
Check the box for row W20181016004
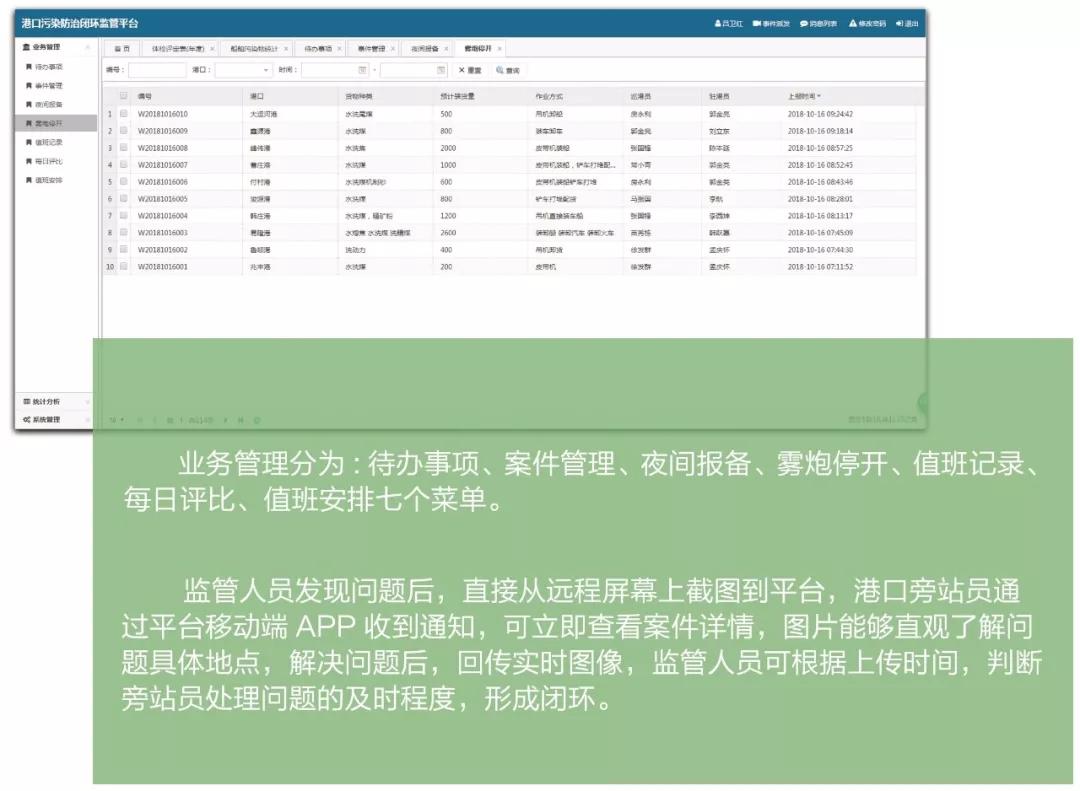(124, 216)
